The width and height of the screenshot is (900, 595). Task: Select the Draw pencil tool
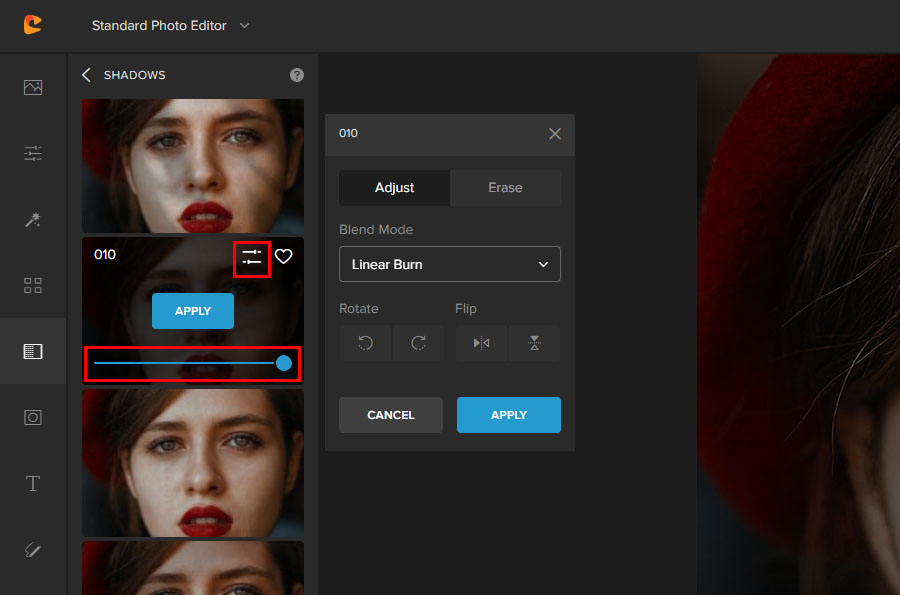click(x=33, y=549)
